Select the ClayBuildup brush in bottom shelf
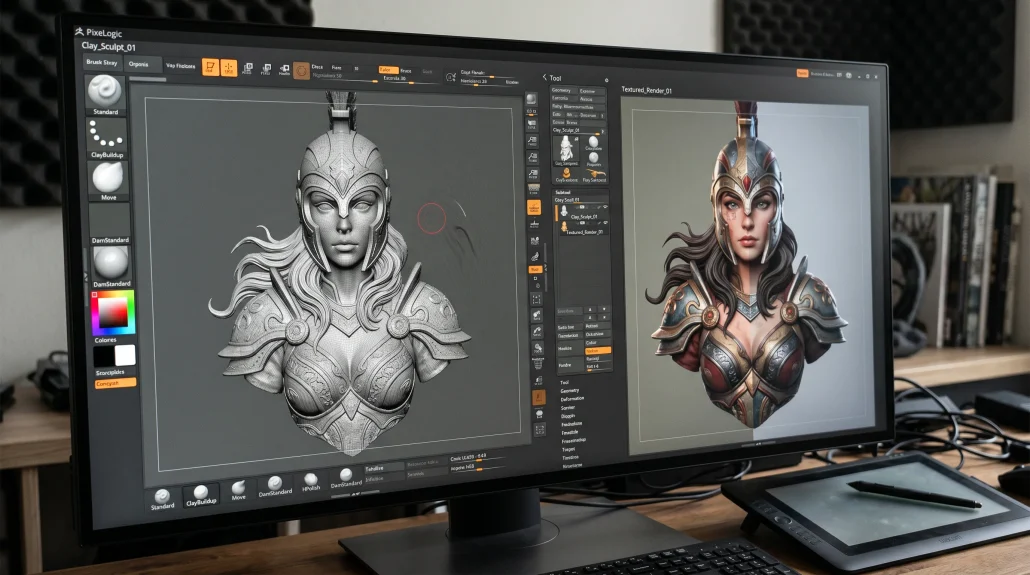The image size is (1030, 575). 201,495
